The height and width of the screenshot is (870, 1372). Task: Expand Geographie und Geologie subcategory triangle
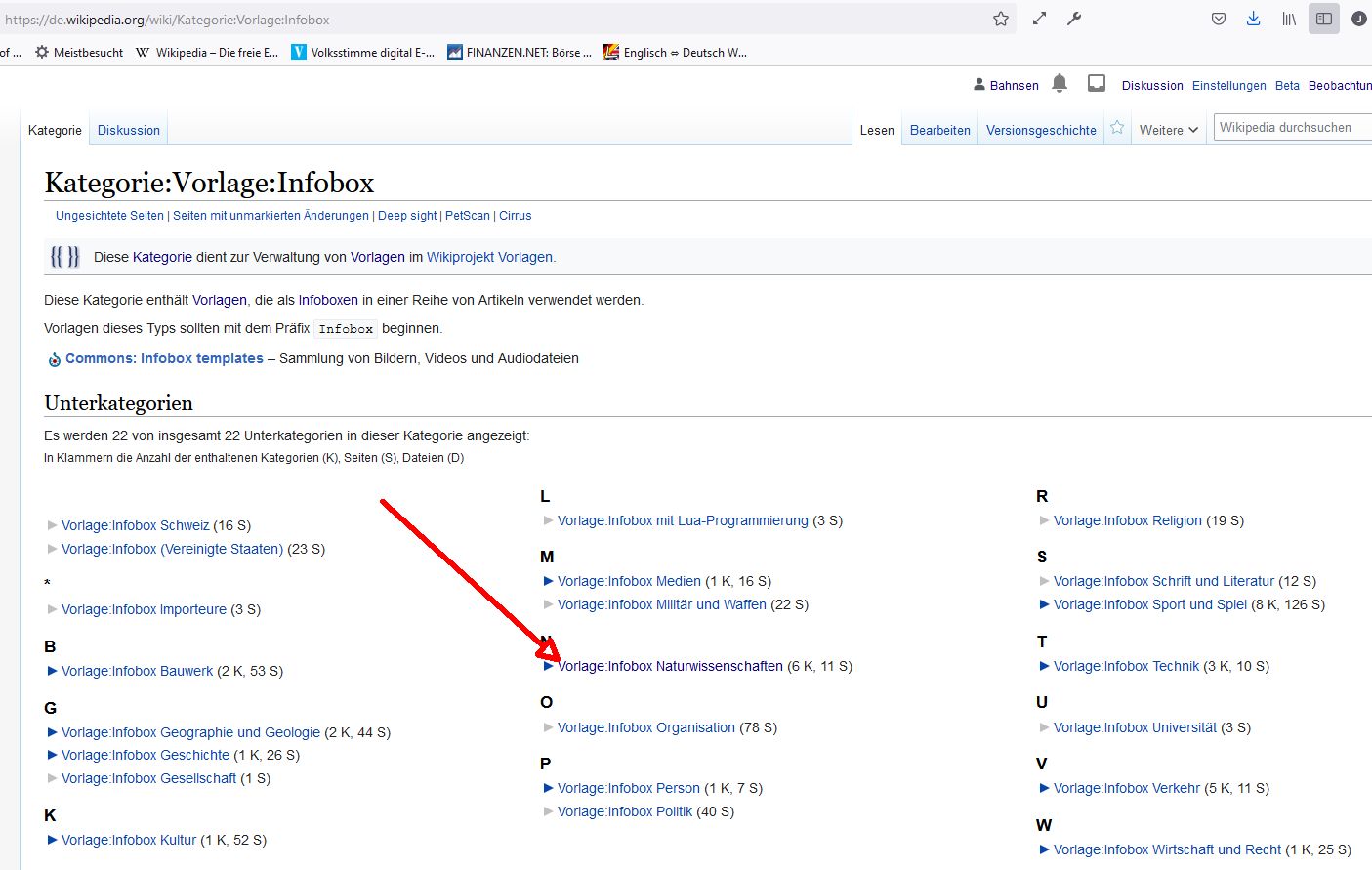[x=53, y=732]
